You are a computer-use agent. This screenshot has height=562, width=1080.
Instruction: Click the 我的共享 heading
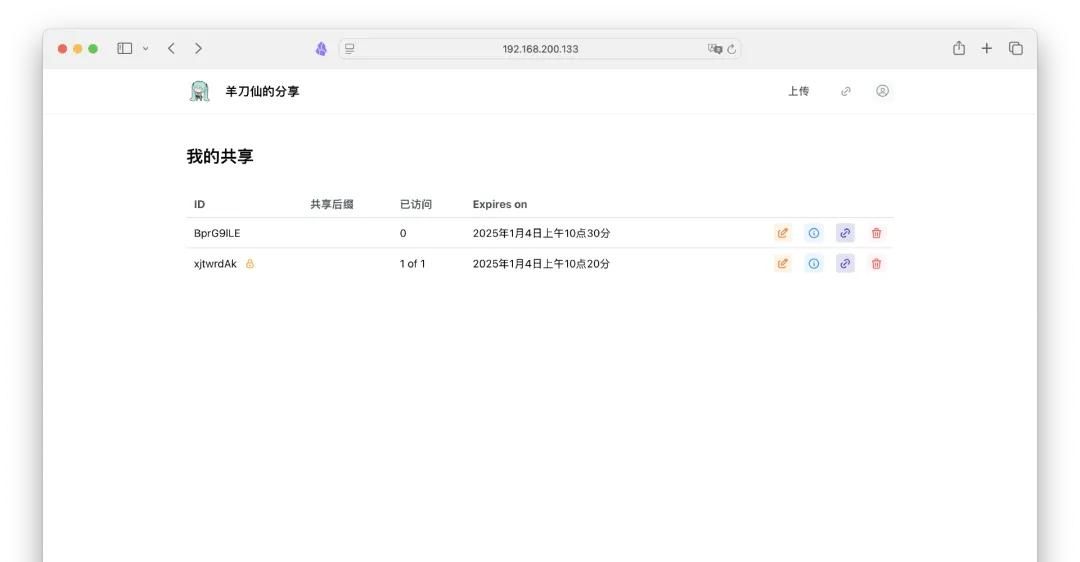coord(220,156)
